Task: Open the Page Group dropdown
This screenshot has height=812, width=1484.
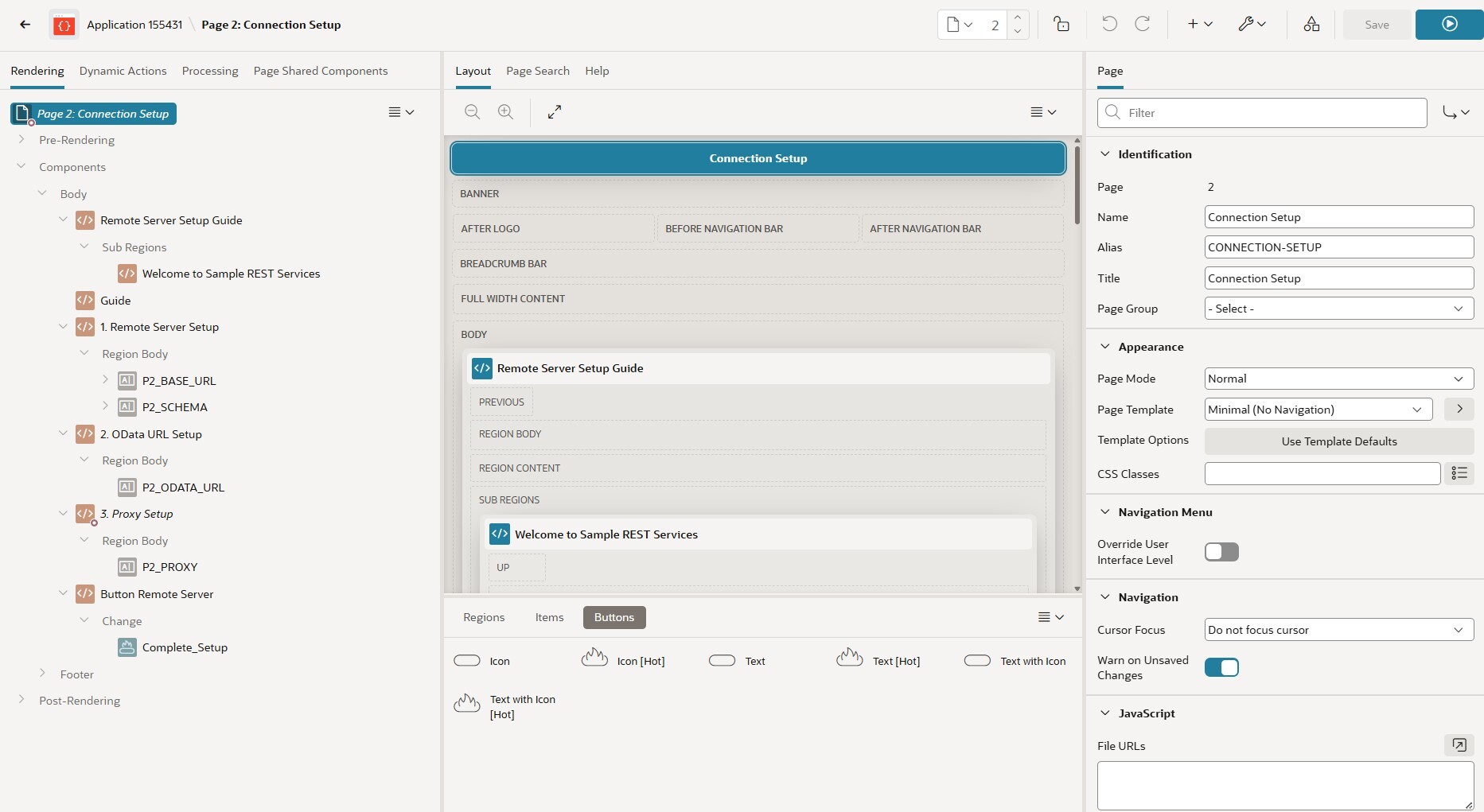Action: 1339,309
